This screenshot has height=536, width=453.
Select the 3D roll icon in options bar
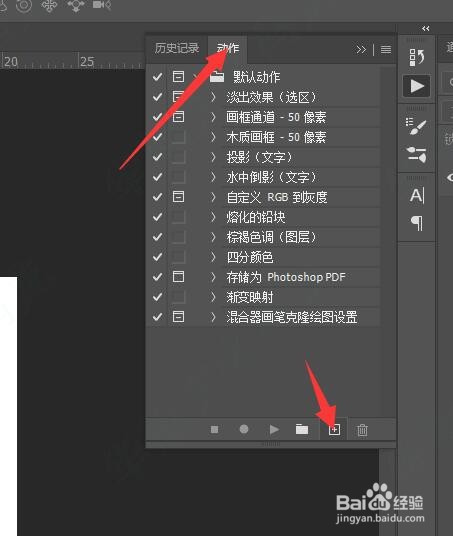click(x=24, y=5)
